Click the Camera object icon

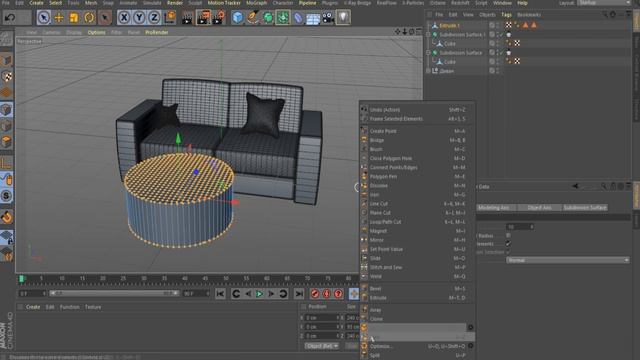[328, 18]
